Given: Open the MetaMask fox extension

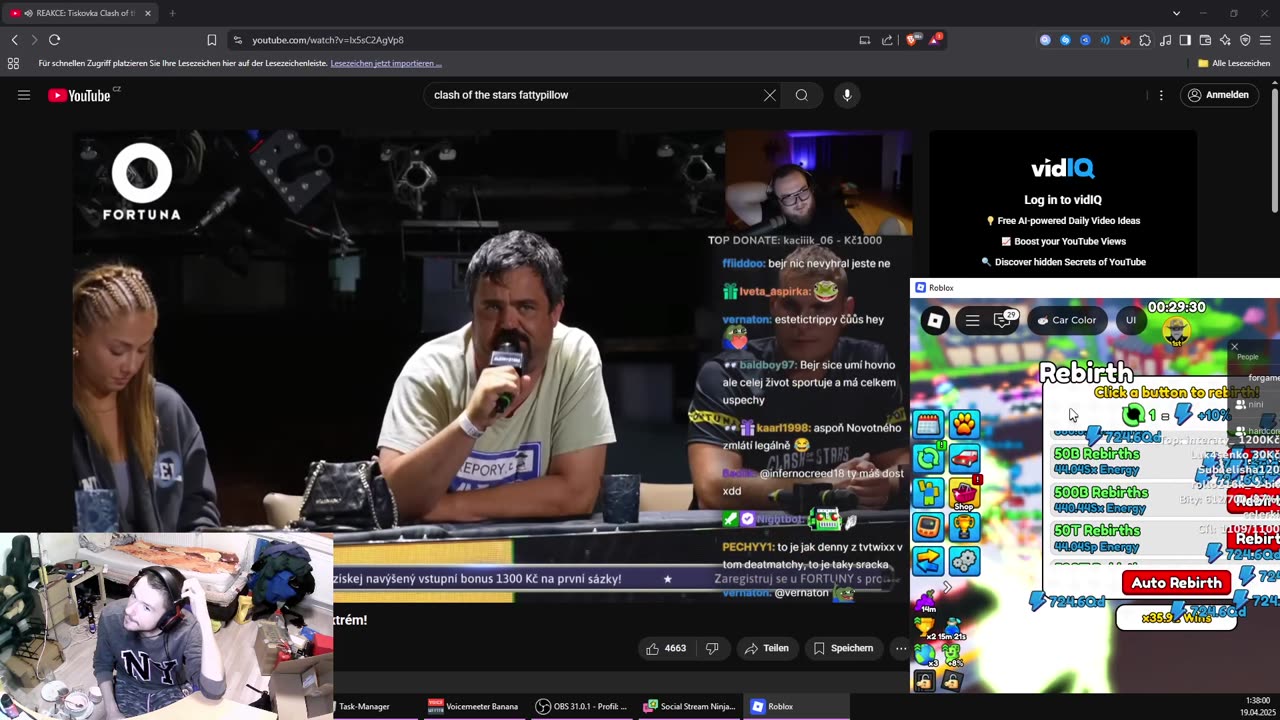Looking at the screenshot, I should [1125, 40].
